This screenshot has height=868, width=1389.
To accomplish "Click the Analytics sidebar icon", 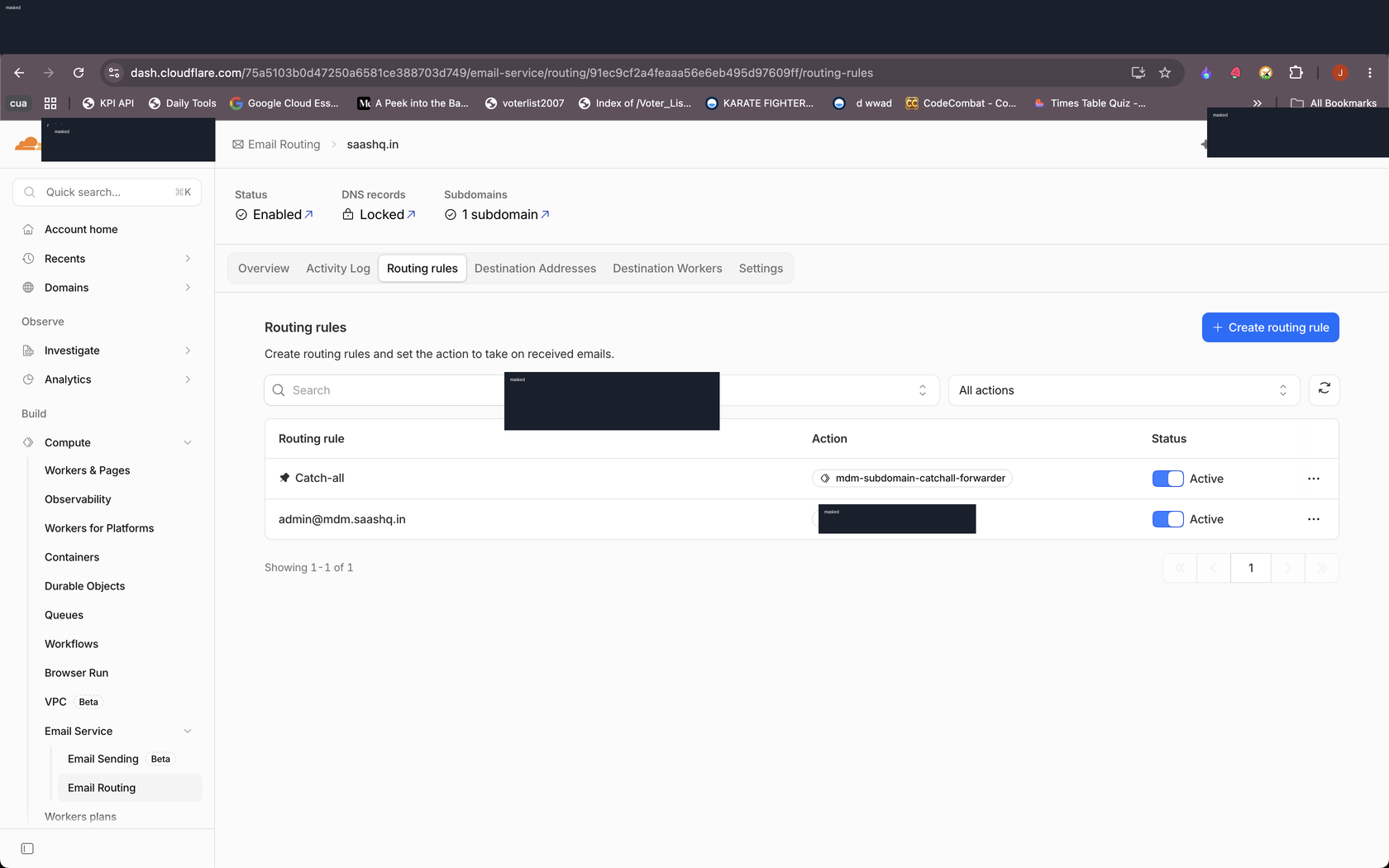I will (x=28, y=379).
